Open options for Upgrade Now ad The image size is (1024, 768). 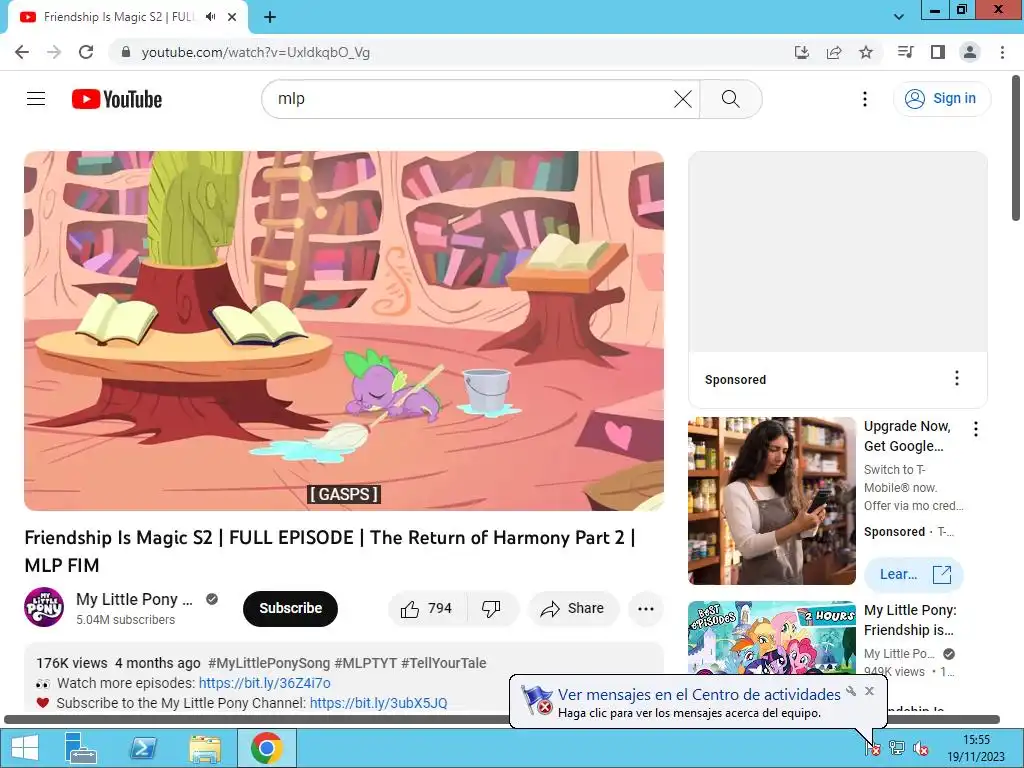click(x=976, y=429)
